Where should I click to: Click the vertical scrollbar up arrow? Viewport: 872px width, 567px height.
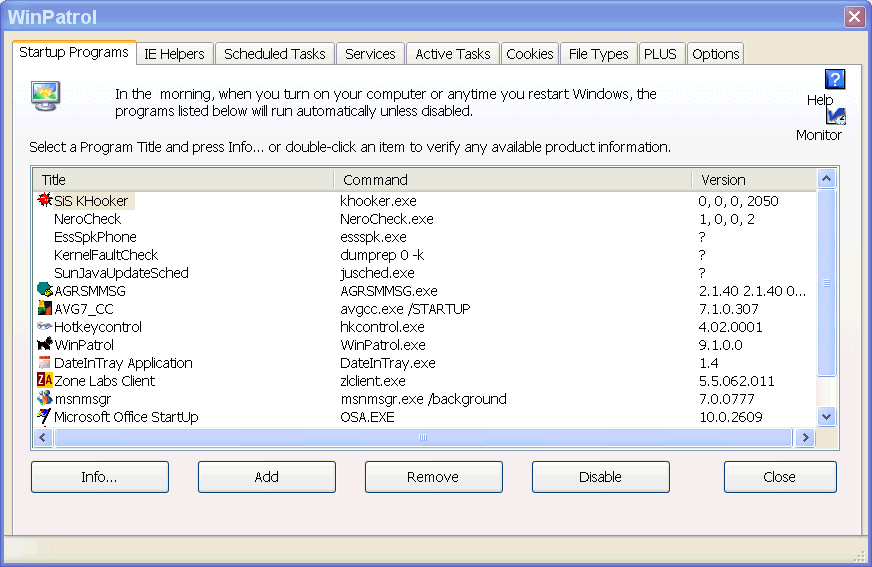click(826, 178)
